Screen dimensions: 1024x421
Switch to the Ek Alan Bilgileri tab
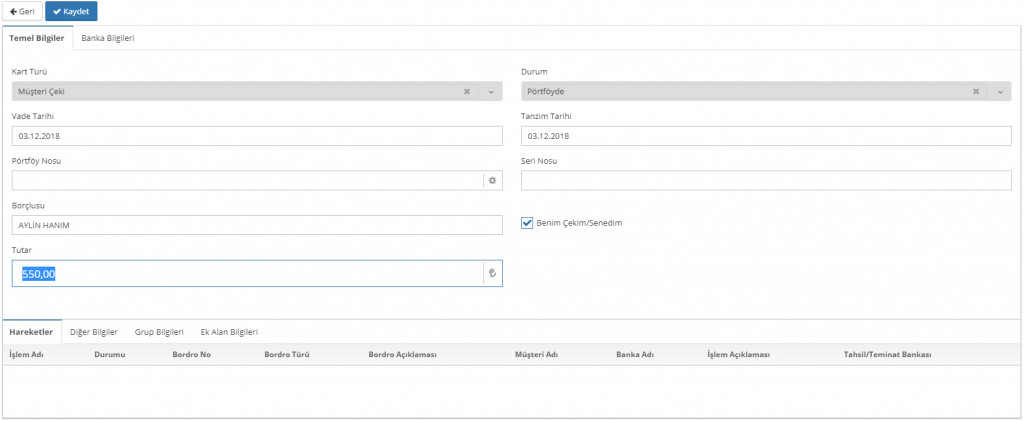tap(229, 331)
